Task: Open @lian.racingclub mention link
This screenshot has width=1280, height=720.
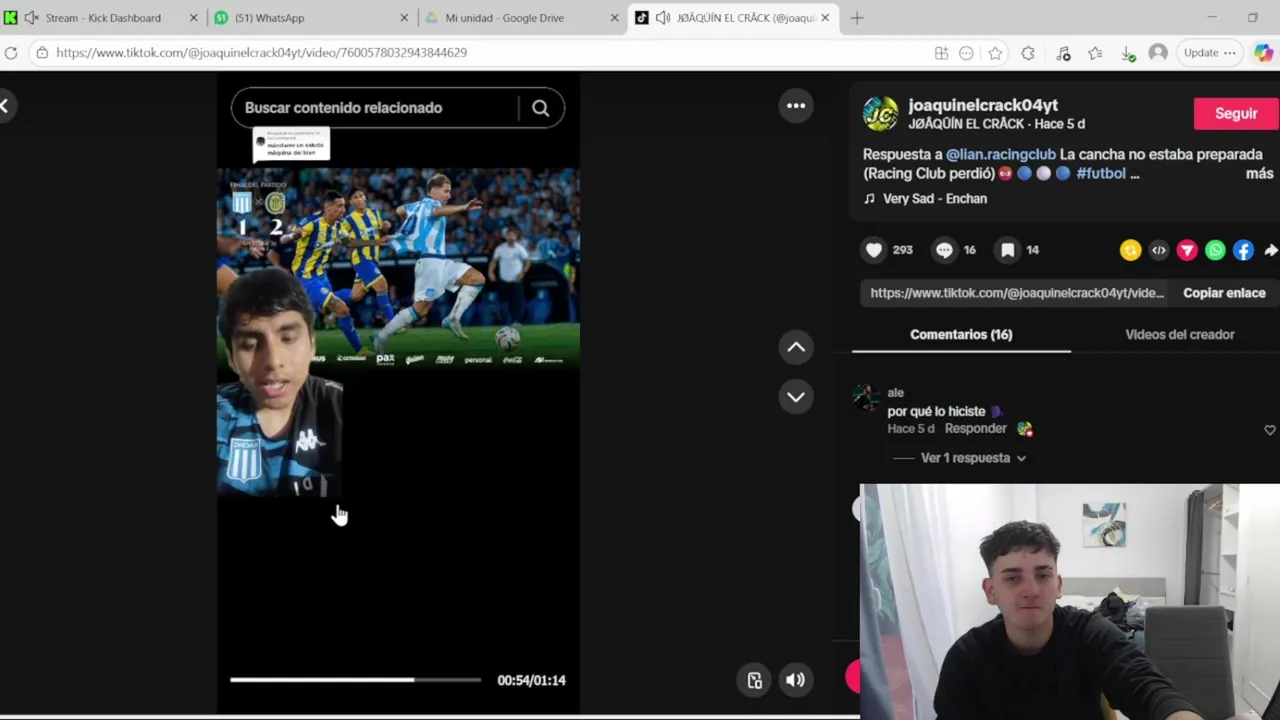Action: point(1000,154)
